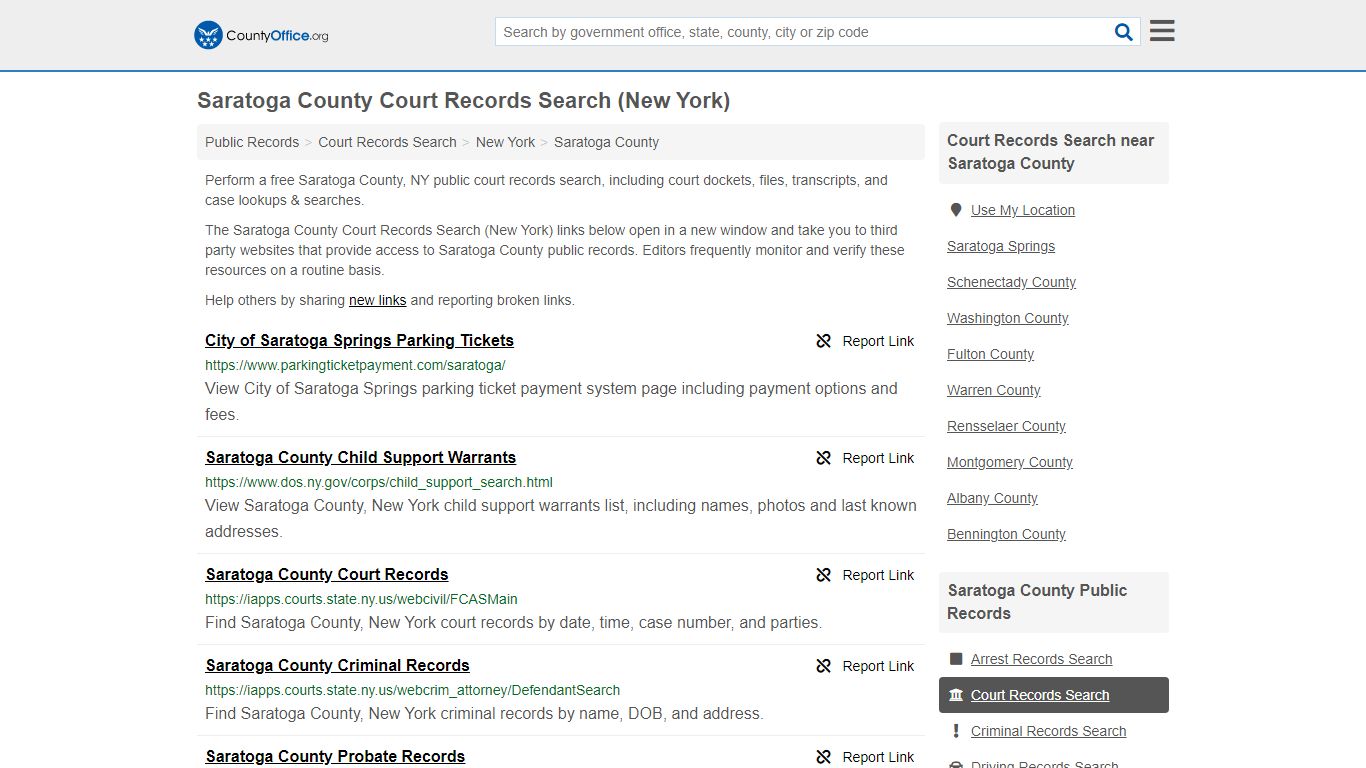The width and height of the screenshot is (1366, 768).
Task: Open Saratoga County Criminal Records link
Action: [337, 665]
